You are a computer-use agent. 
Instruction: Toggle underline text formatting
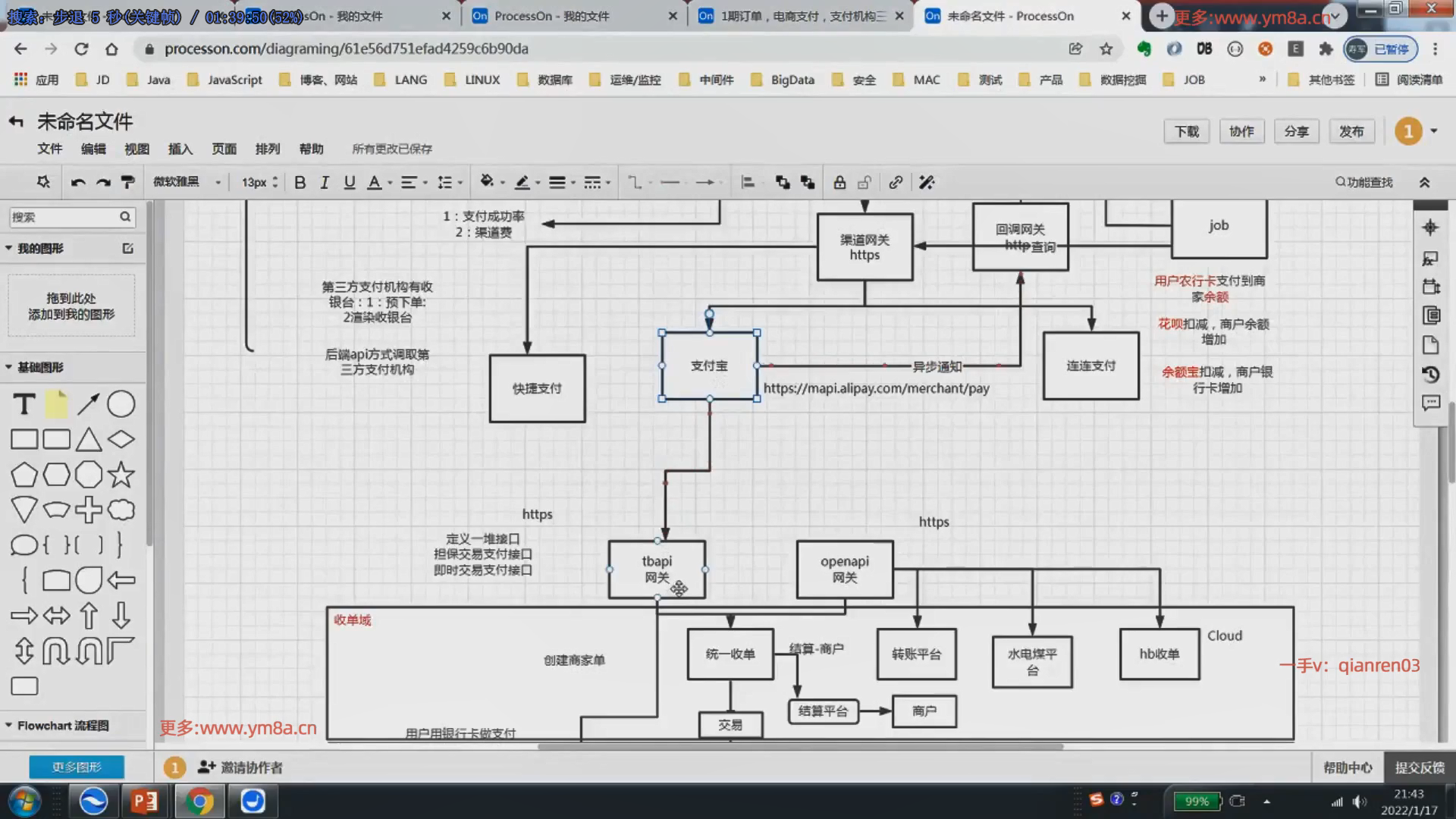[349, 182]
